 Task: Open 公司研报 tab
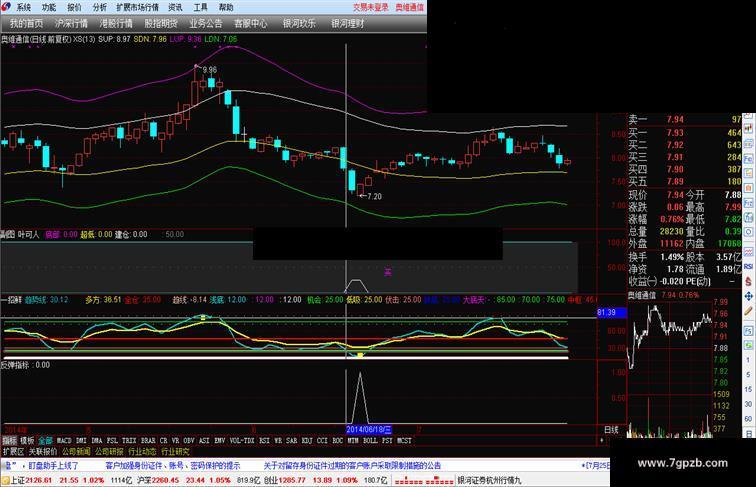(109, 452)
